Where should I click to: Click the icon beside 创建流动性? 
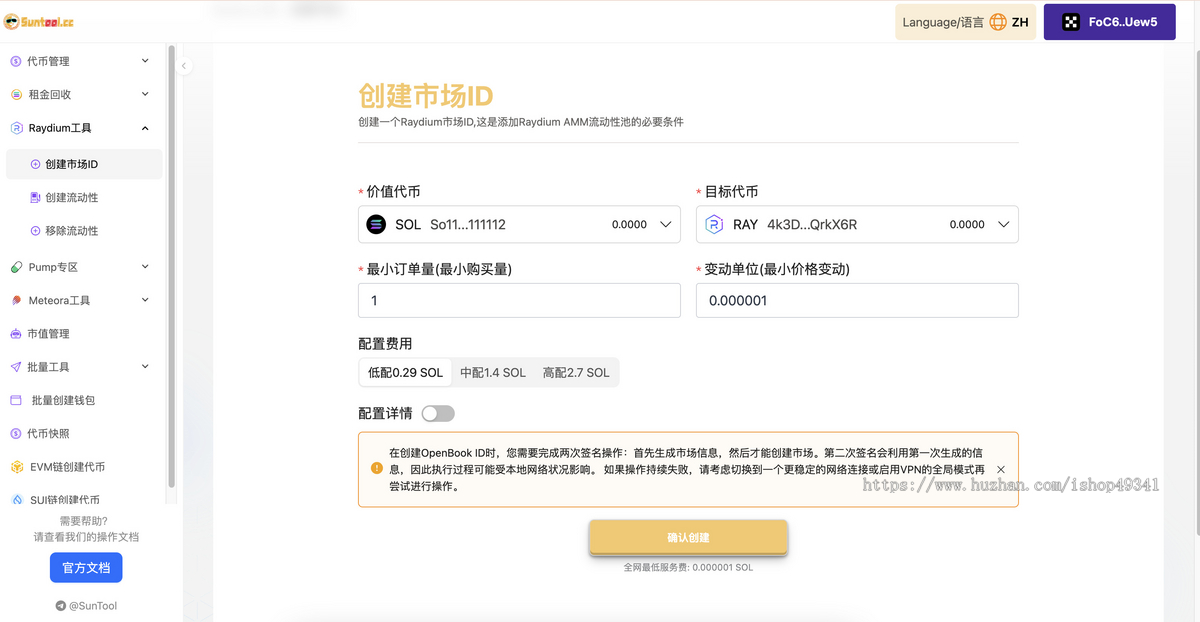(36, 198)
